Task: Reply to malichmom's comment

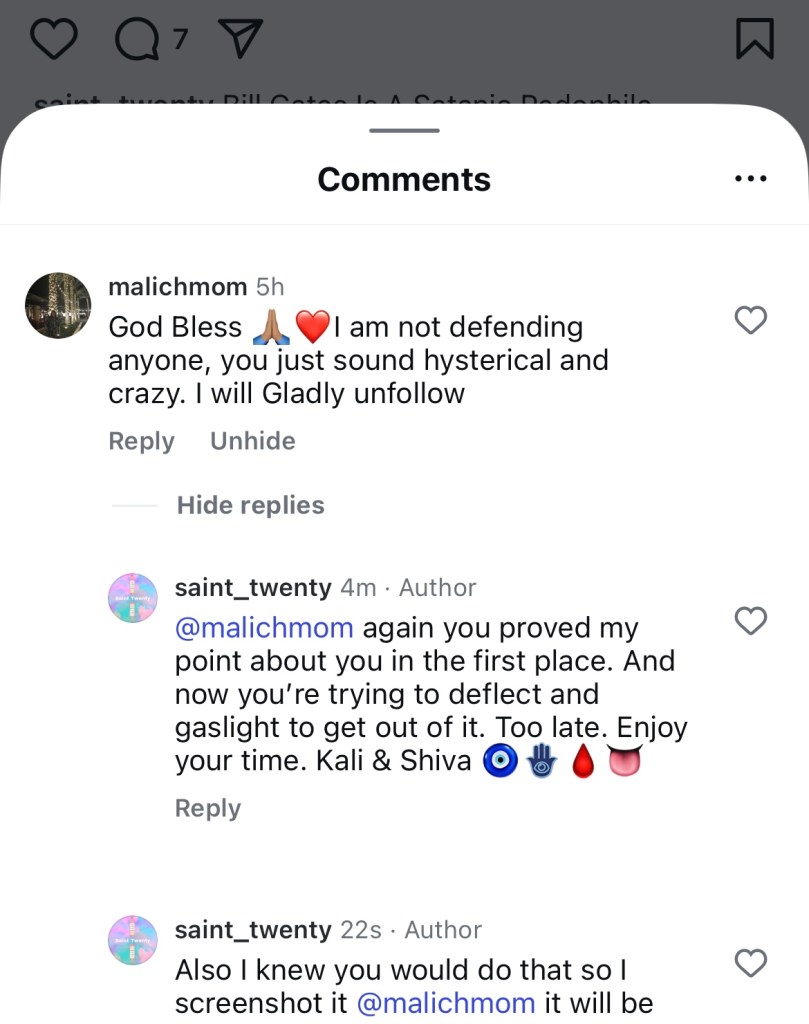Action: tap(141, 441)
